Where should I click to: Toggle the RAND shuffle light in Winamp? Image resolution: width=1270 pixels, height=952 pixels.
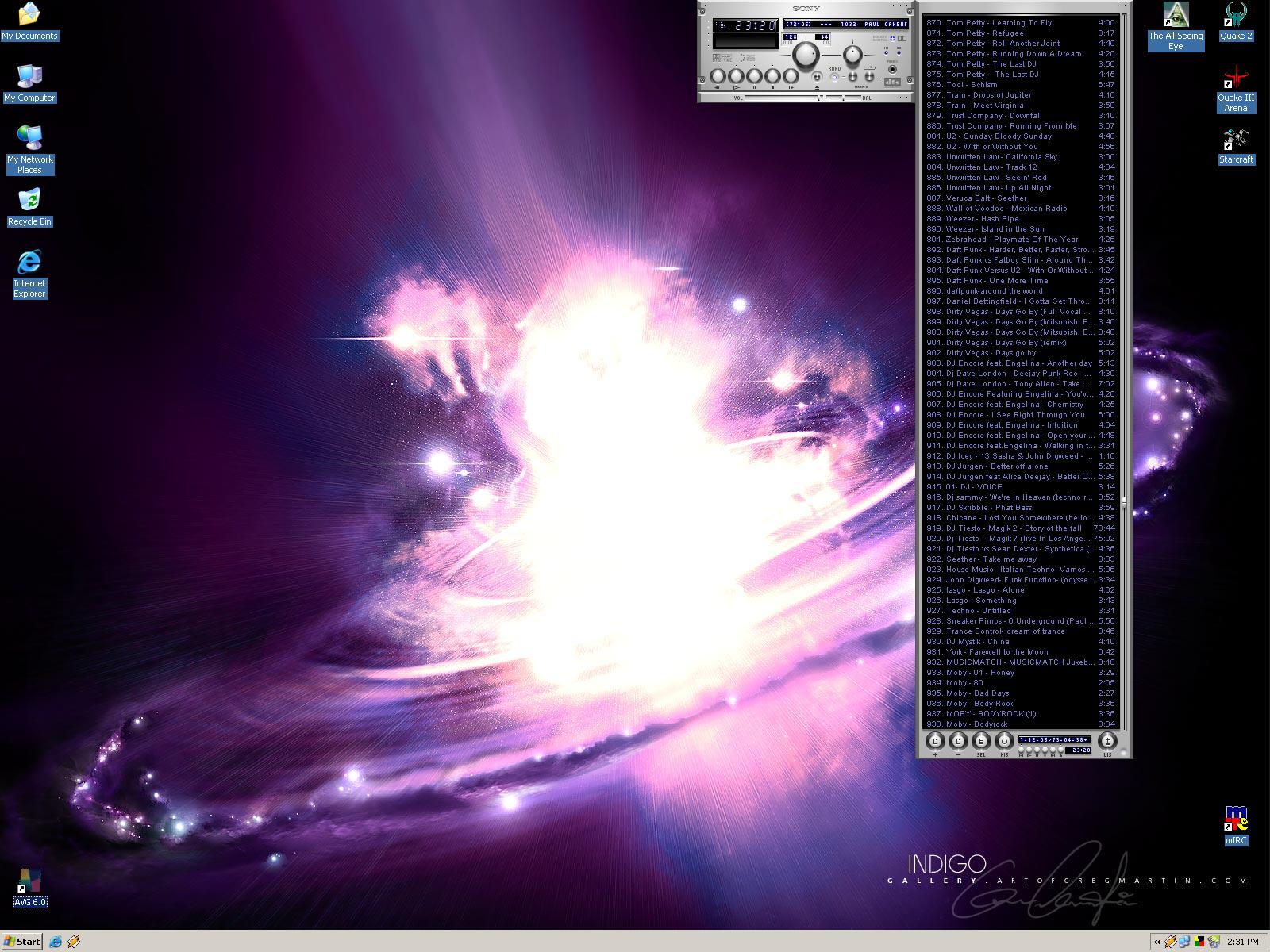point(834,77)
